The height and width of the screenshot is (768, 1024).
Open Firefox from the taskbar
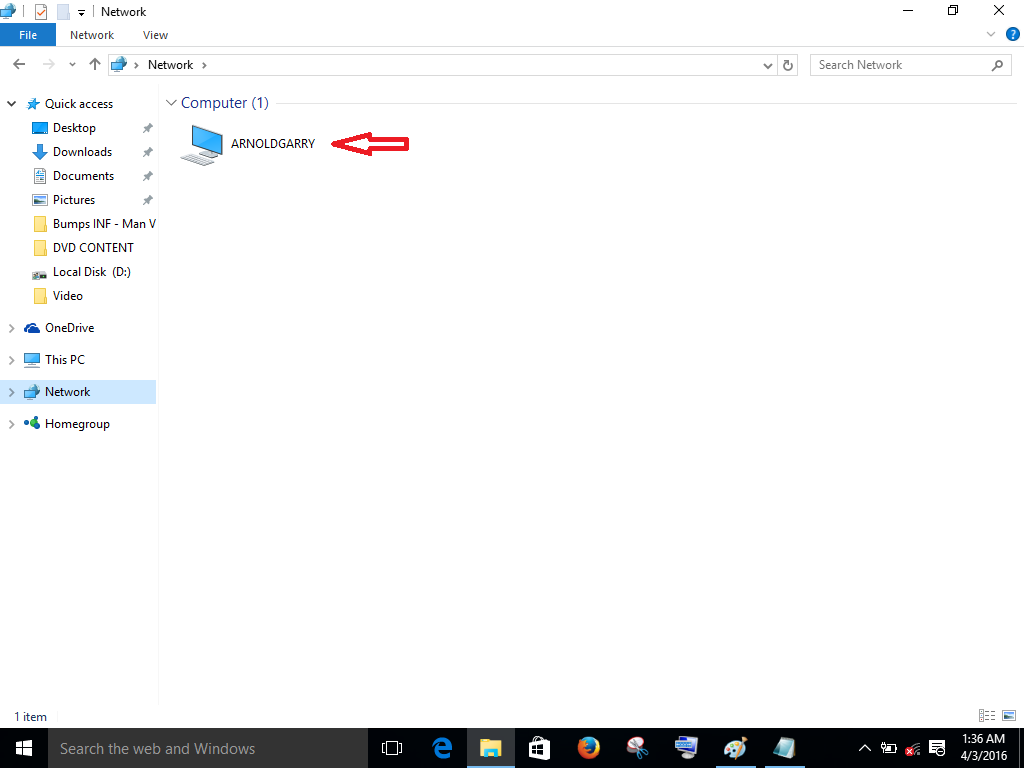point(588,748)
